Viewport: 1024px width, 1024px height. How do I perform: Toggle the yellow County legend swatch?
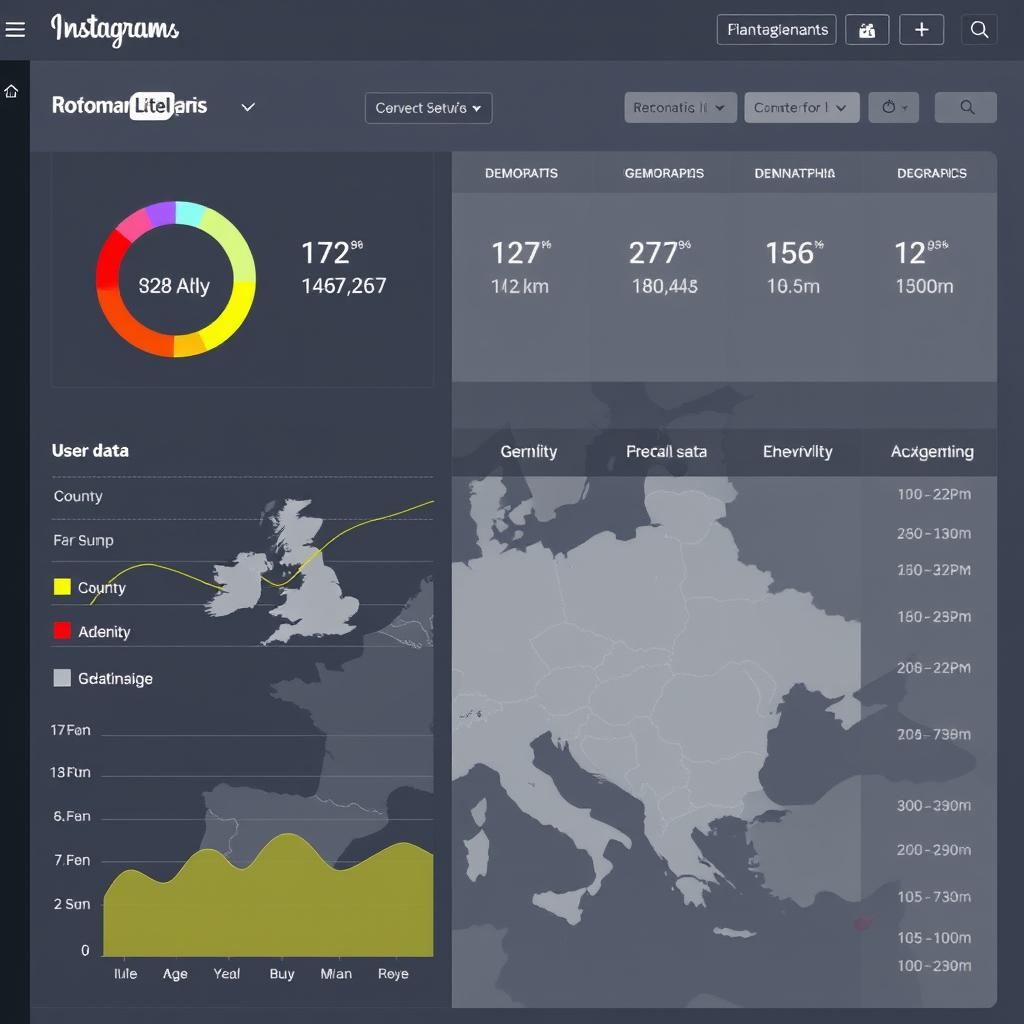click(63, 587)
